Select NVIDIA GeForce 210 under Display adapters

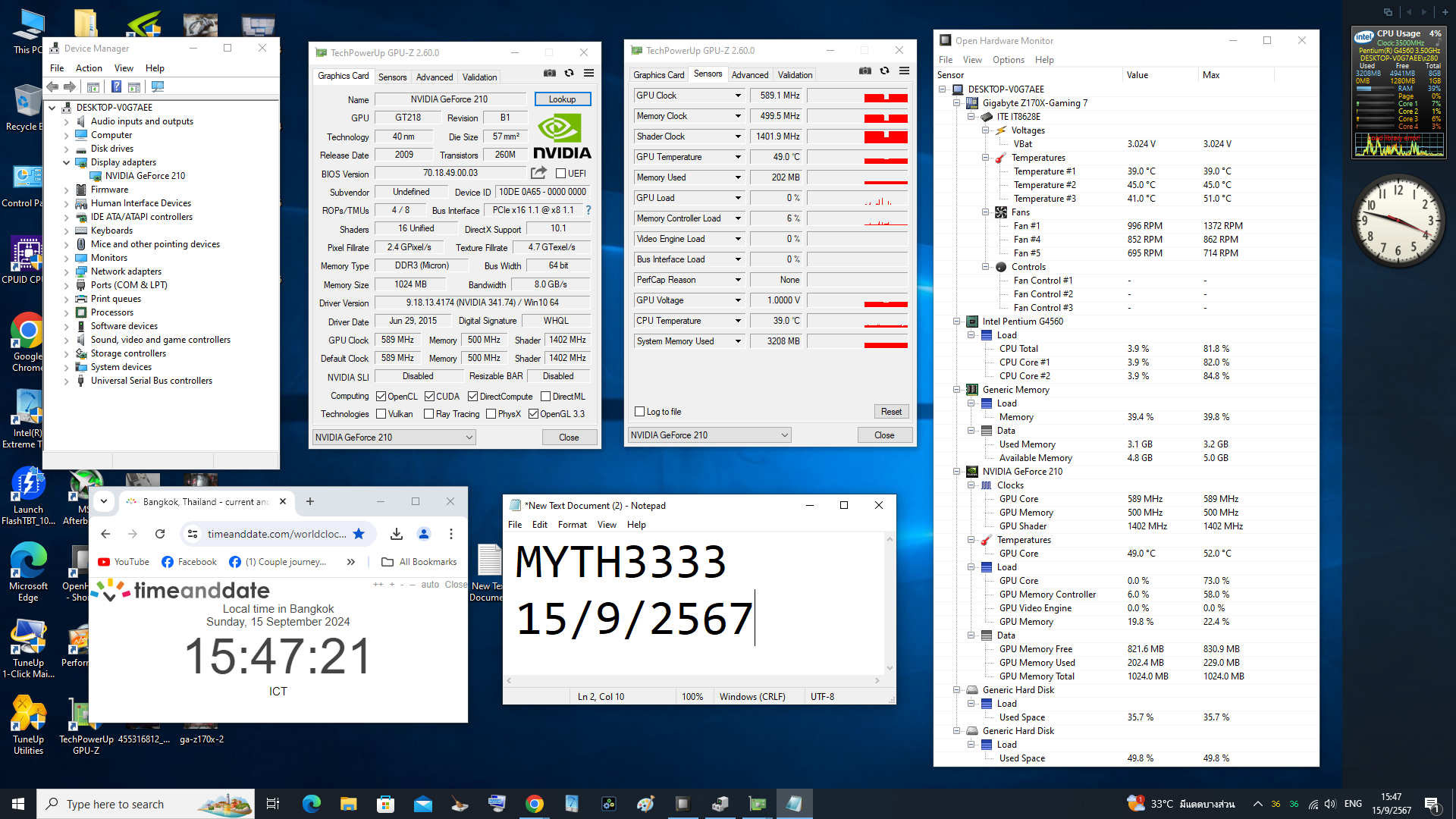pos(145,176)
